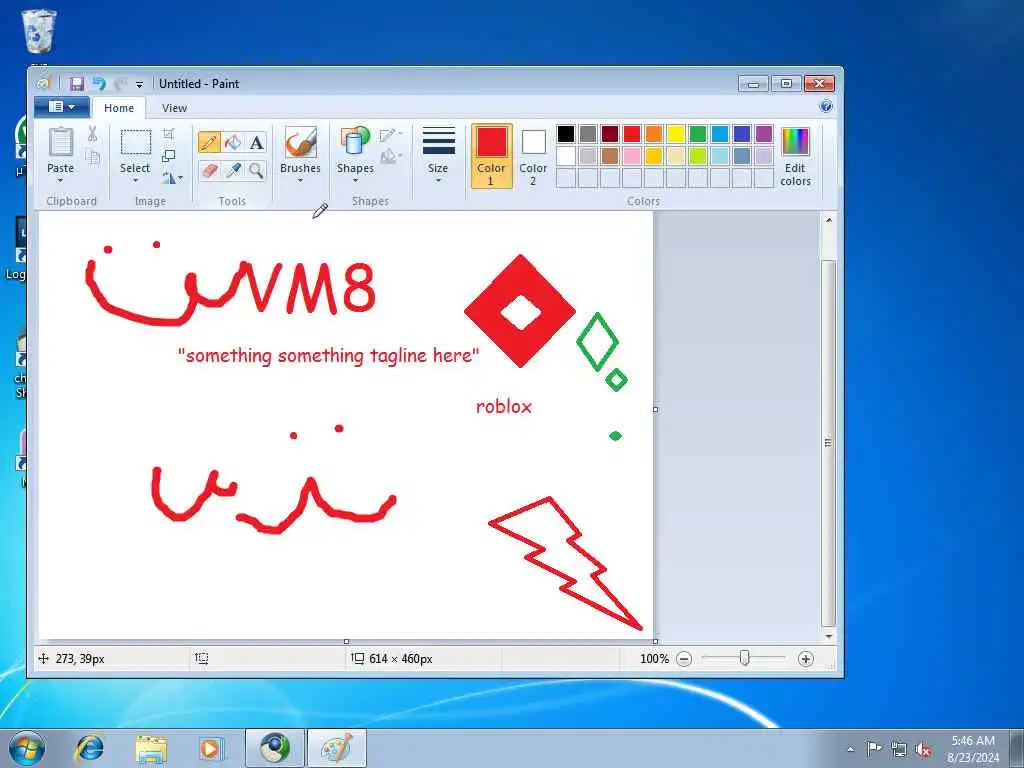This screenshot has height=768, width=1024.
Task: Click the vertical scrollbar down arrow
Action: [828, 636]
